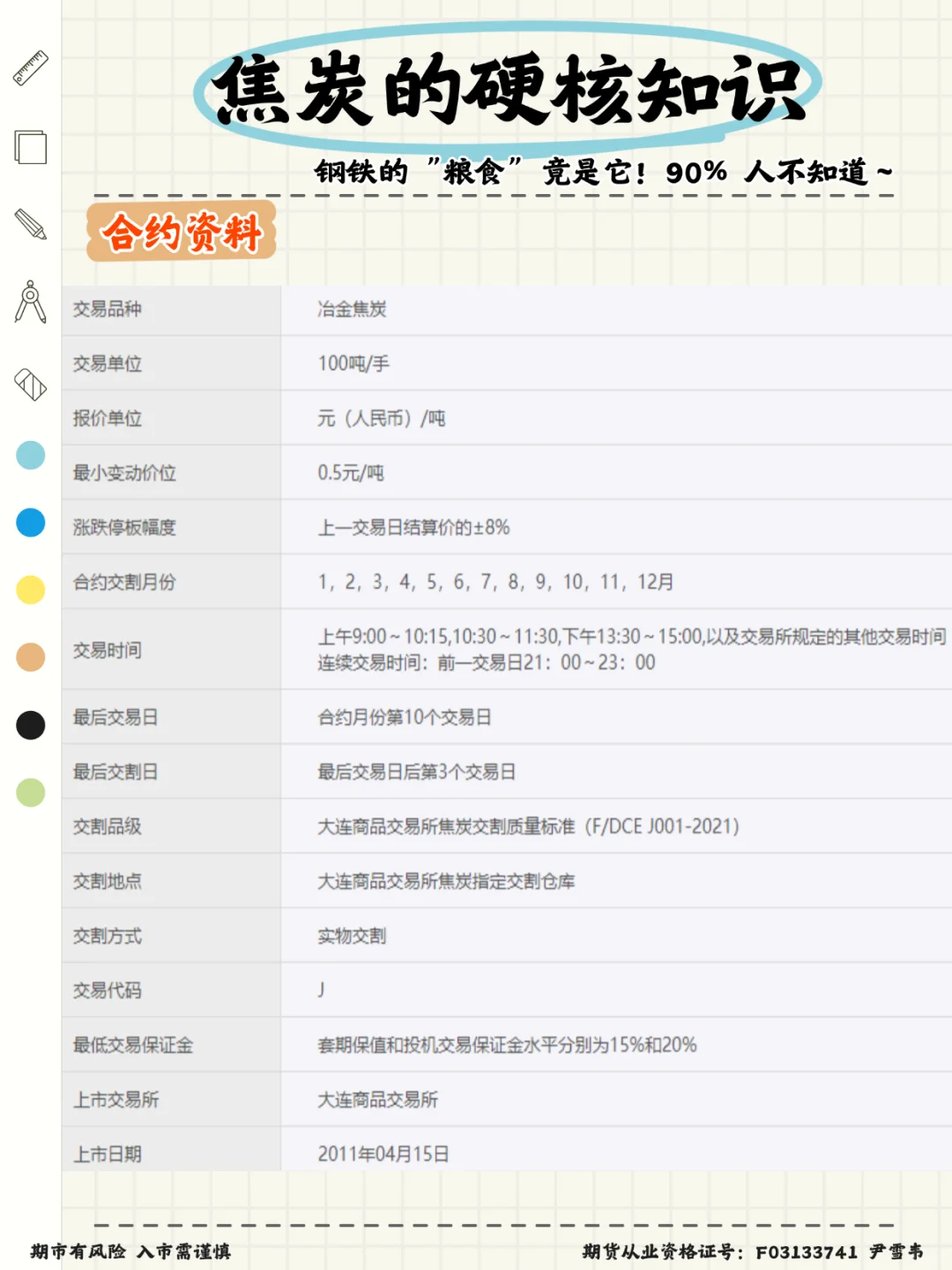Click the license number F03133741 text
The height and width of the screenshot is (1270, 952).
click(807, 1252)
